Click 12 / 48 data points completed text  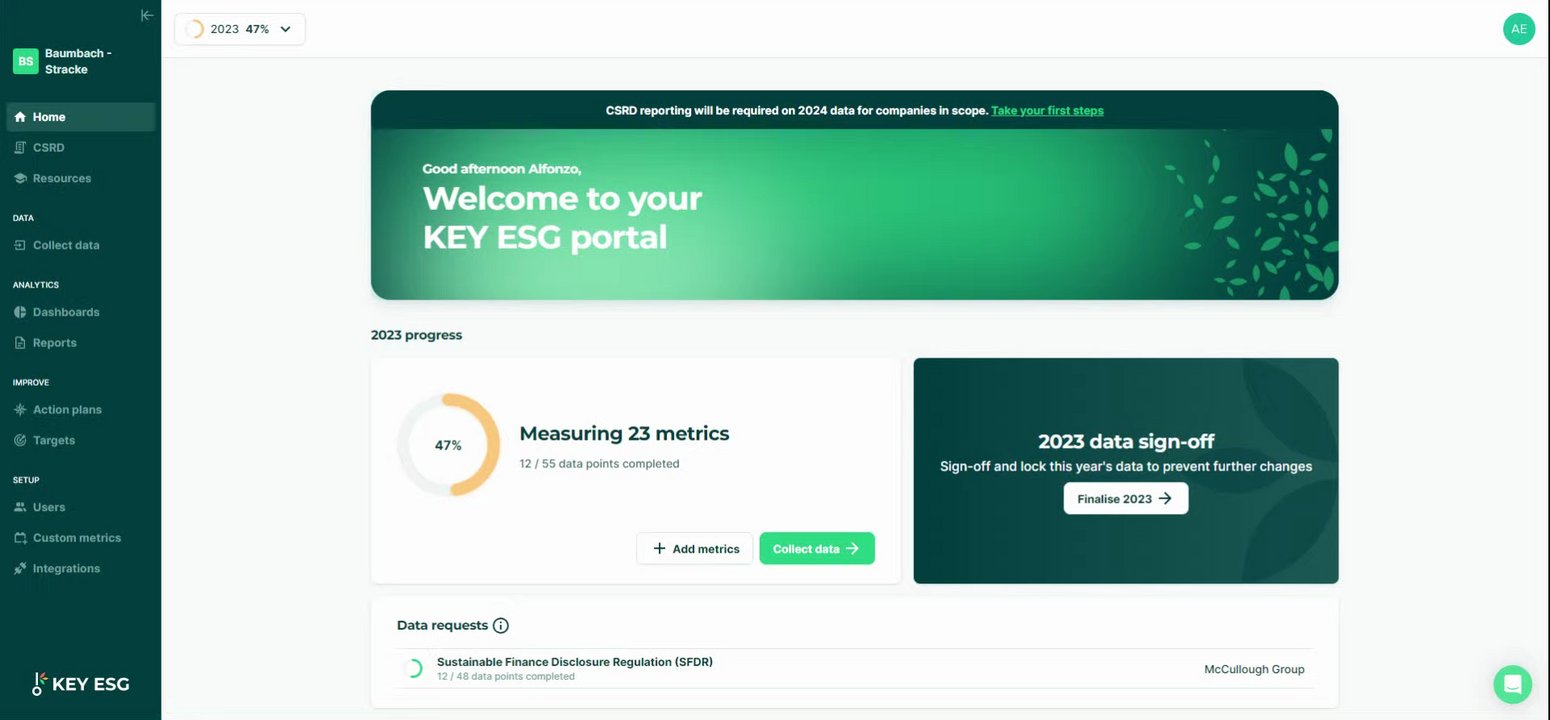point(505,676)
